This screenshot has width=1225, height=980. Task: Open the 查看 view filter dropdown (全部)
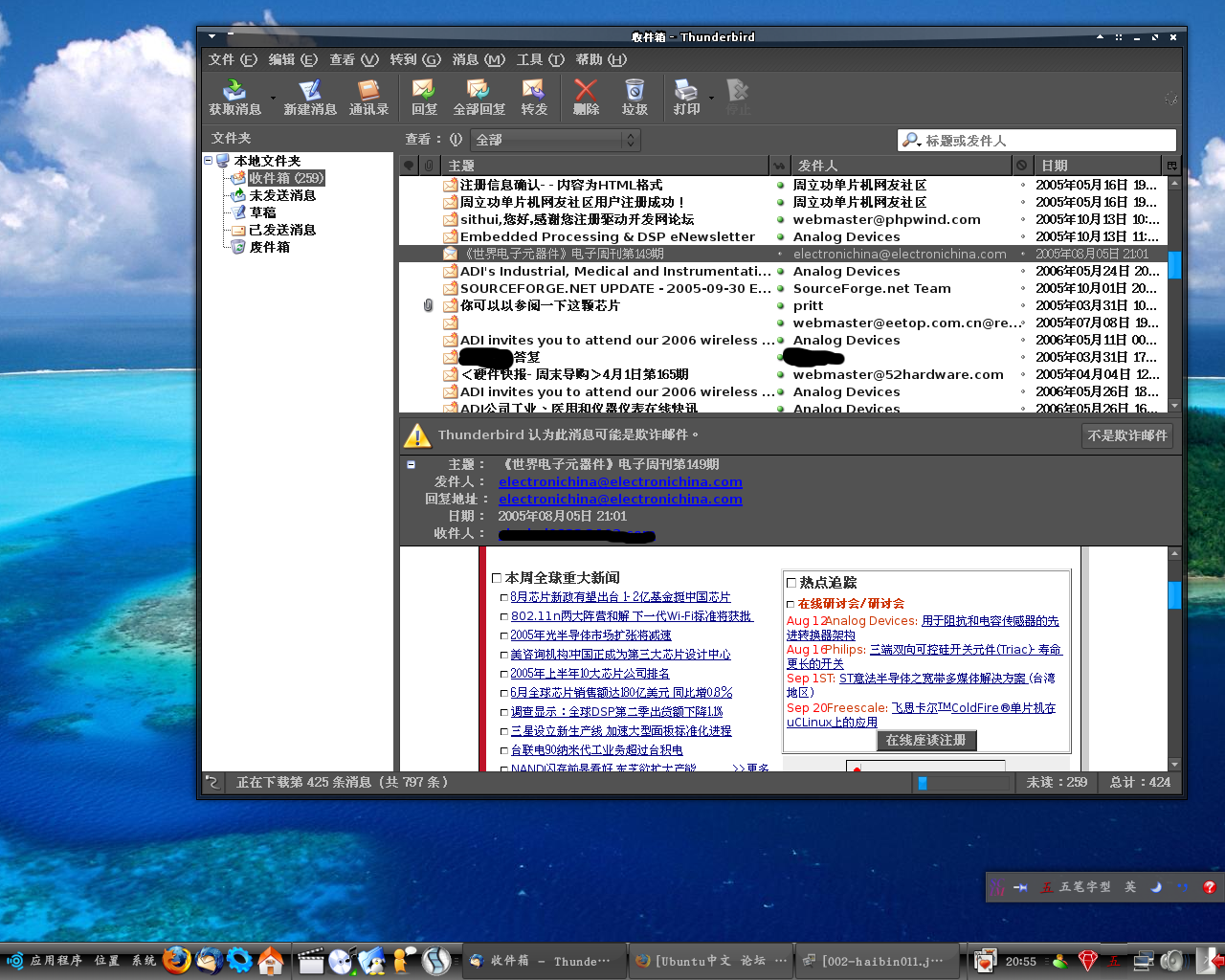(554, 140)
